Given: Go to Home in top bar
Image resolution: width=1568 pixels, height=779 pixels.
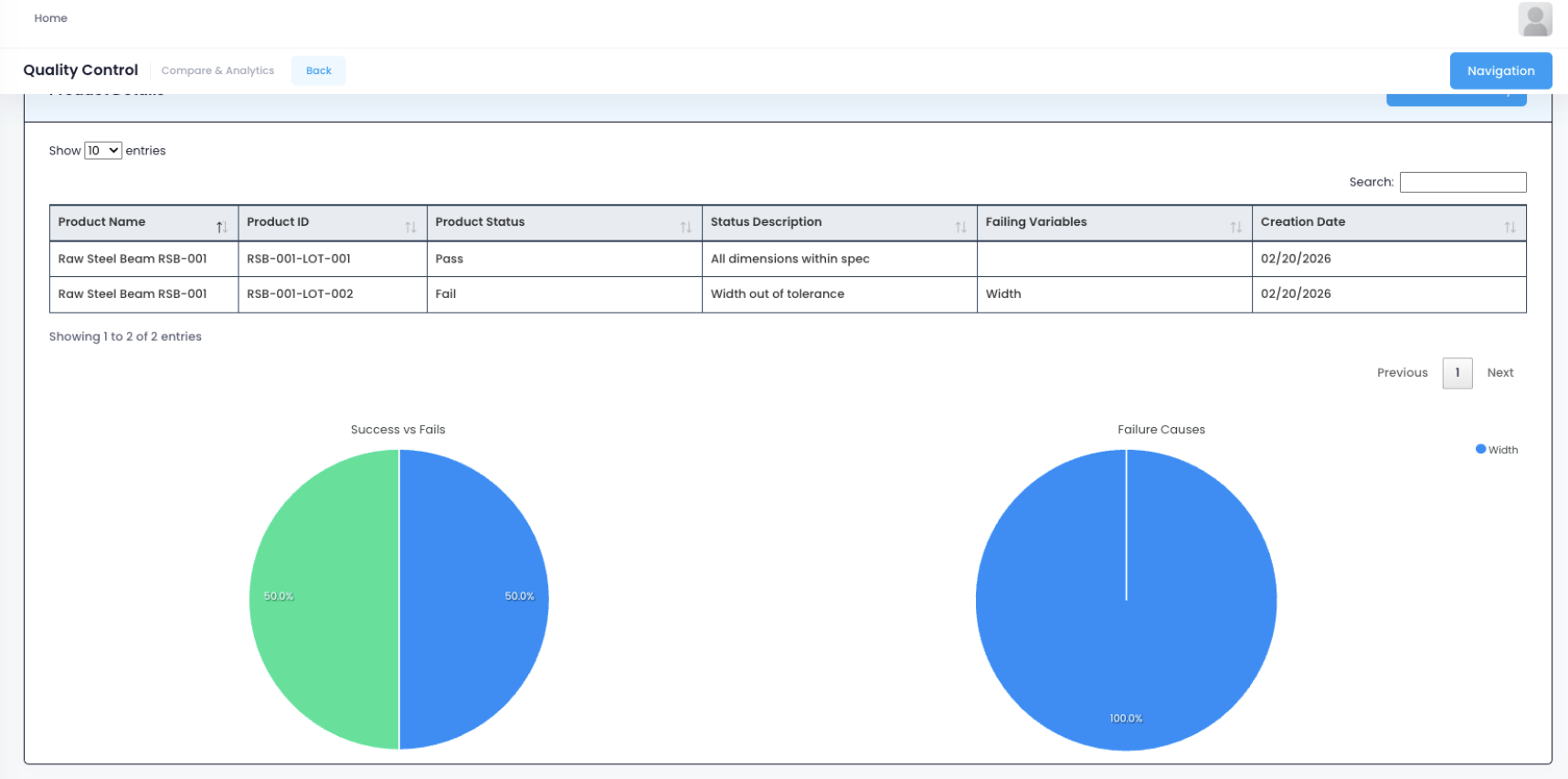Looking at the screenshot, I should [51, 18].
